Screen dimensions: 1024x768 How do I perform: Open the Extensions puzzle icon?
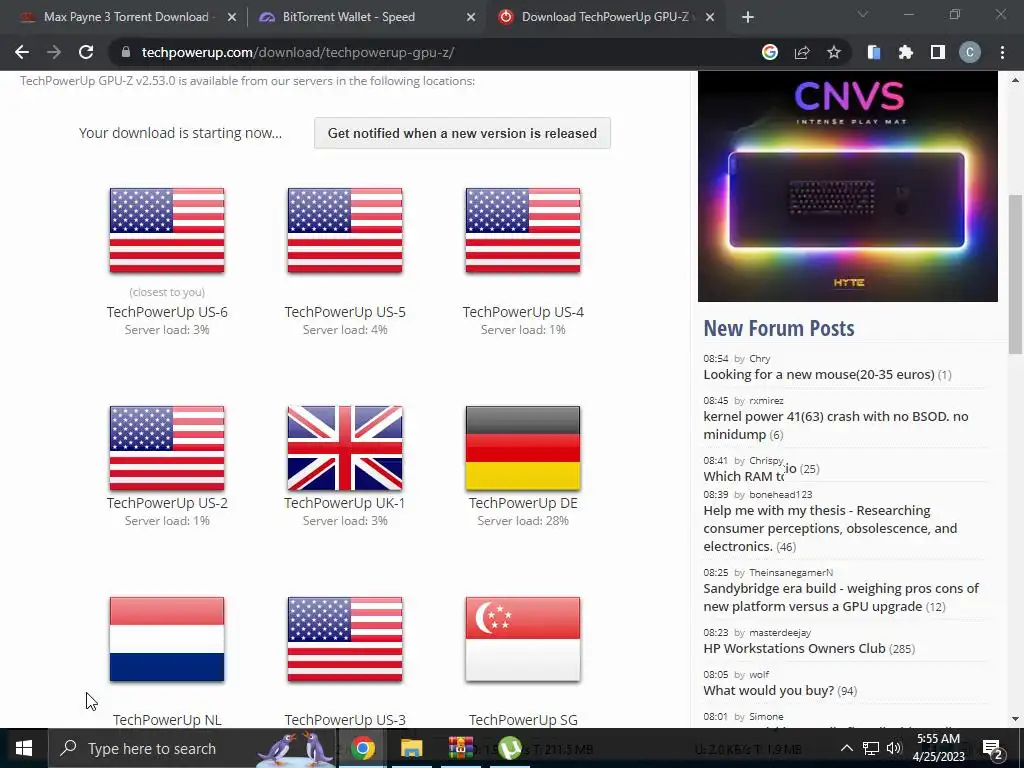(906, 52)
